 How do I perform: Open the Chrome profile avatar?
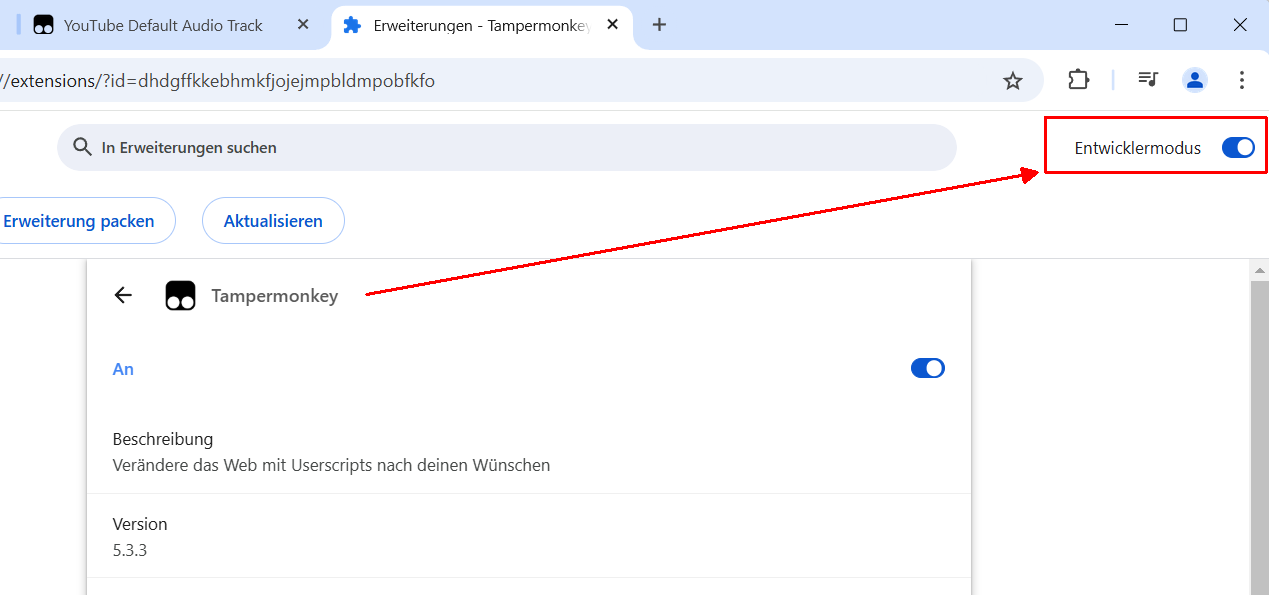[x=1195, y=80]
